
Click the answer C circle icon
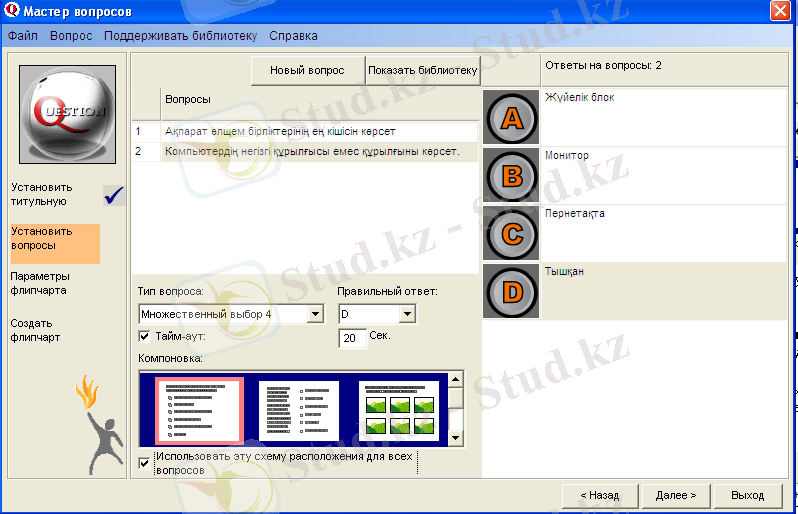[511, 234]
